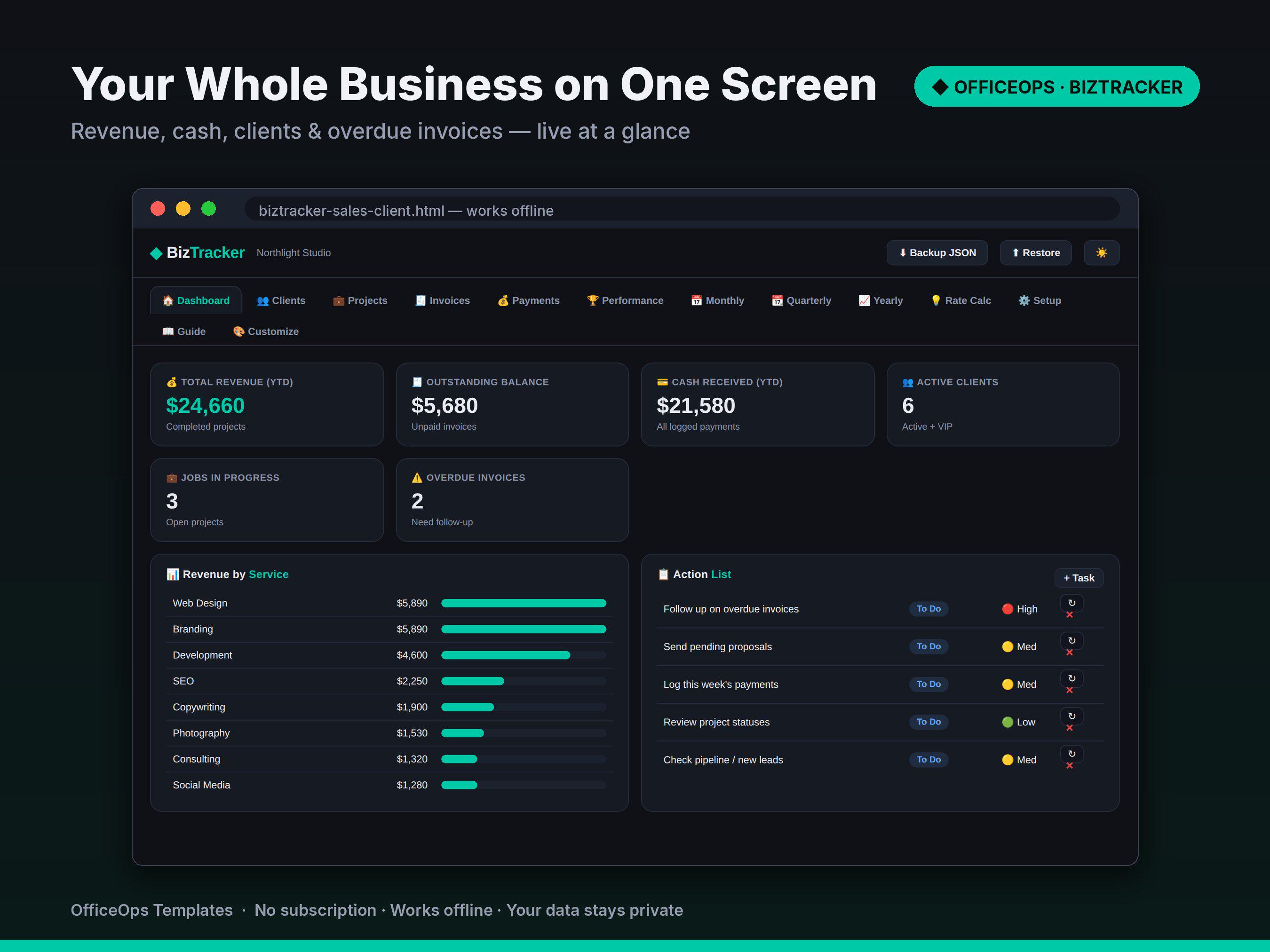
Task: Open the Yearly tab
Action: 880,300
